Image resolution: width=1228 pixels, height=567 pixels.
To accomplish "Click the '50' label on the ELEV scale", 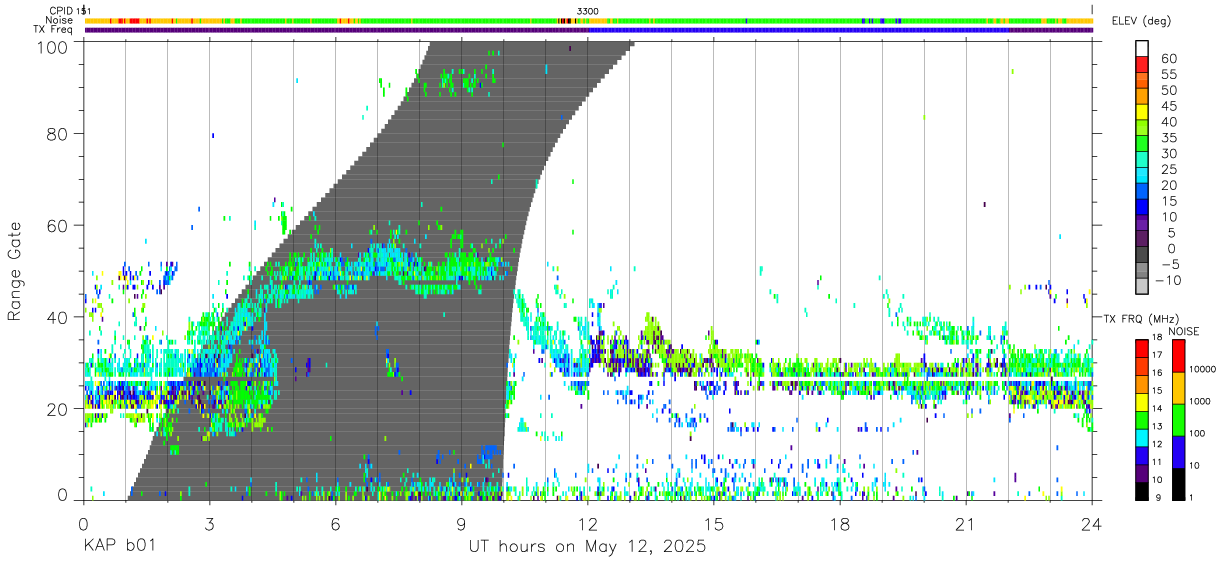I will (1168, 90).
